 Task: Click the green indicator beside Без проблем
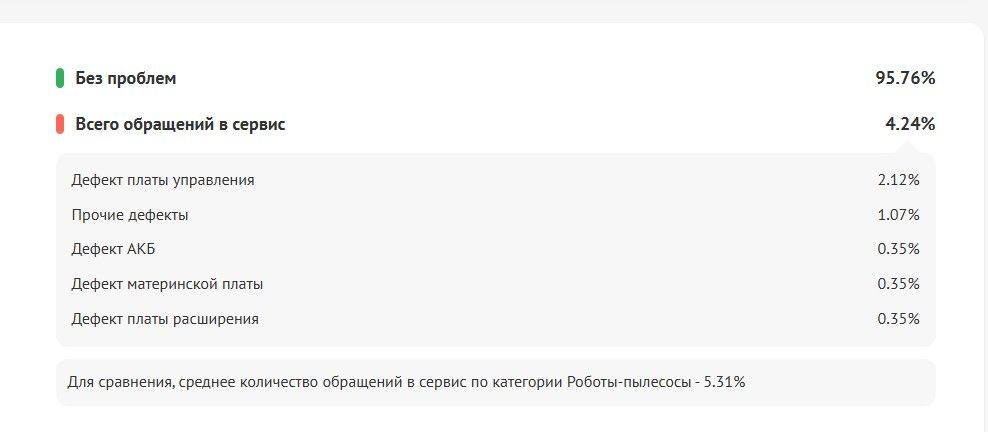(x=60, y=78)
